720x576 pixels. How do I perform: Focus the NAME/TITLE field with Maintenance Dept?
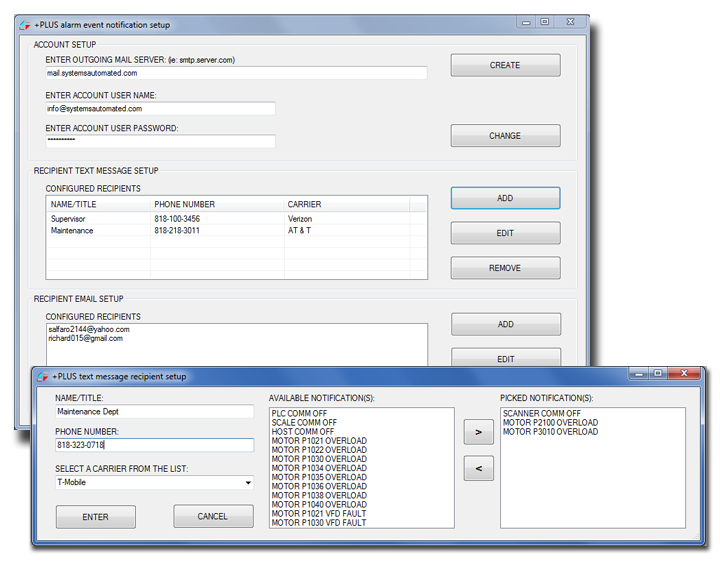154,412
